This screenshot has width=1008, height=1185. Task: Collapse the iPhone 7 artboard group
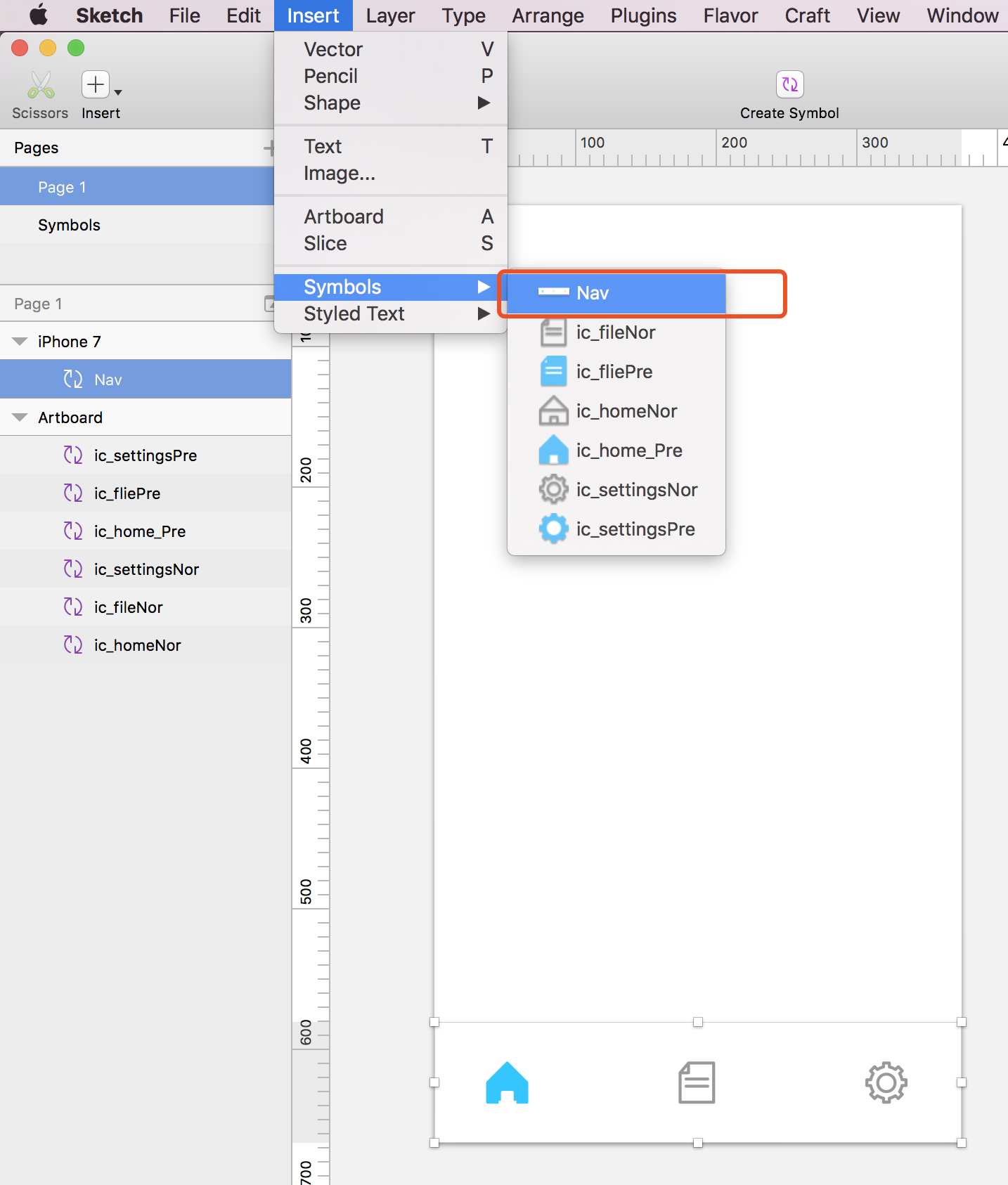20,342
